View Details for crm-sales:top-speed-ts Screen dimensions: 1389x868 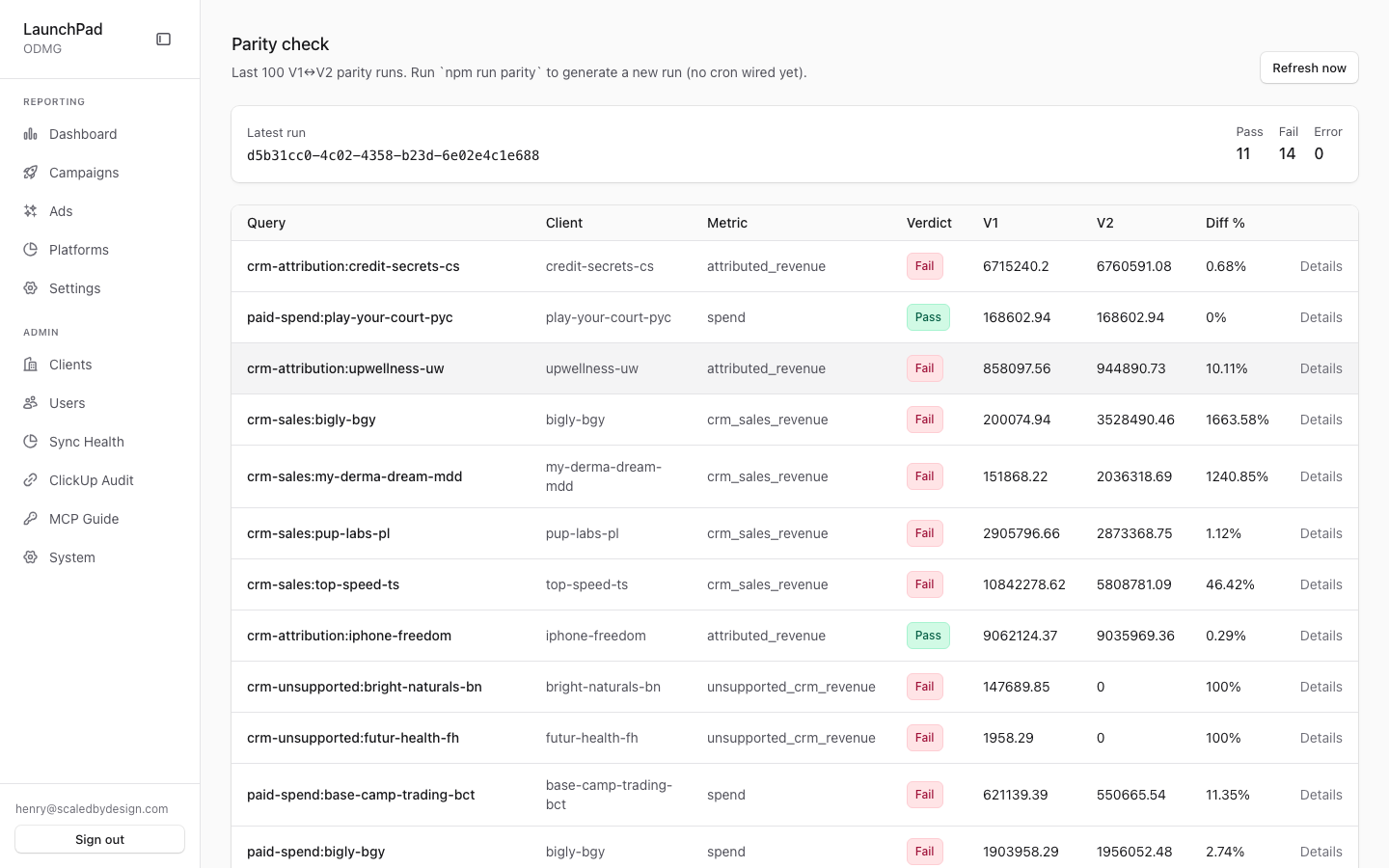pos(1321,584)
